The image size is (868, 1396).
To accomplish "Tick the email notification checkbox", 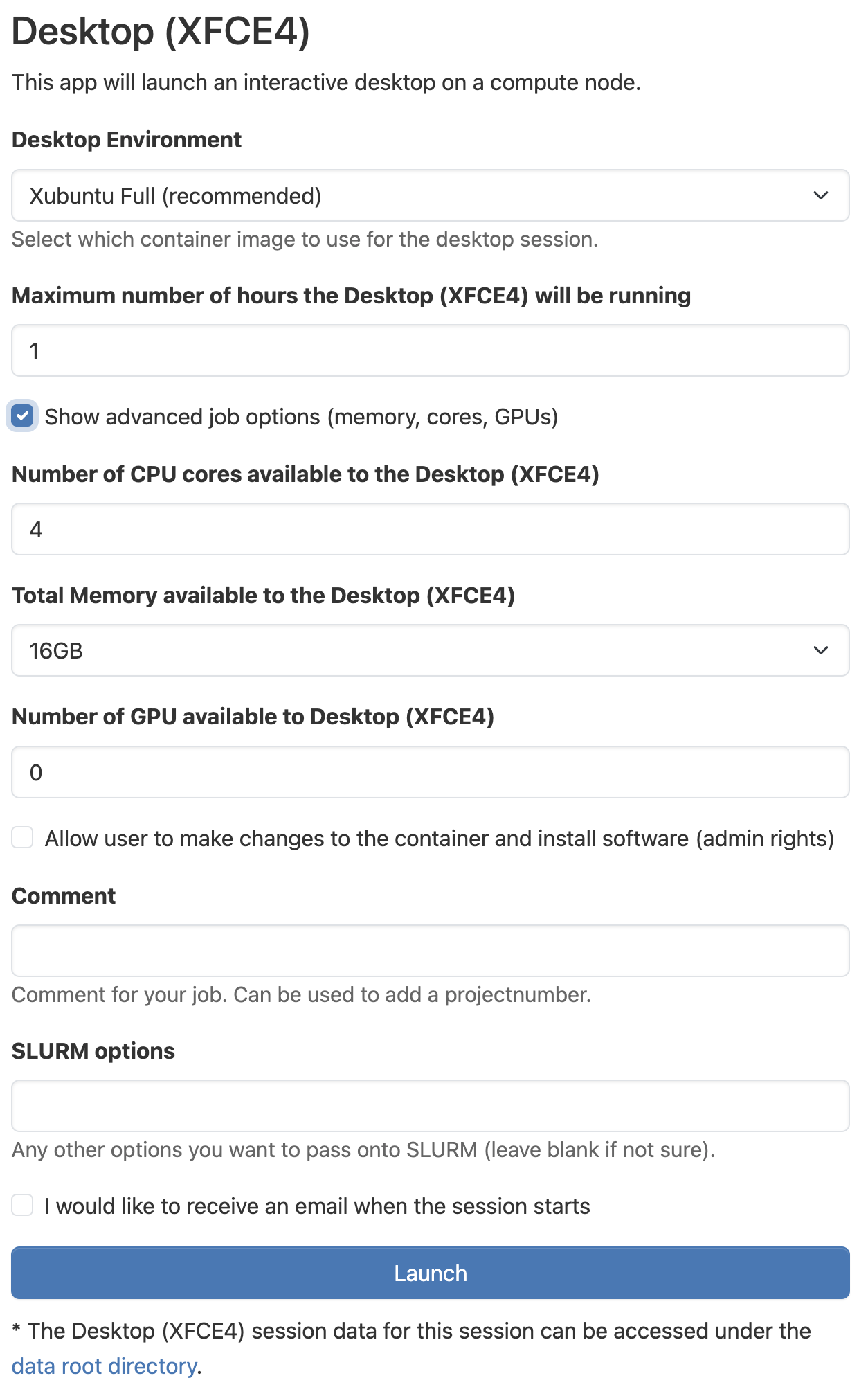I will tap(23, 1206).
